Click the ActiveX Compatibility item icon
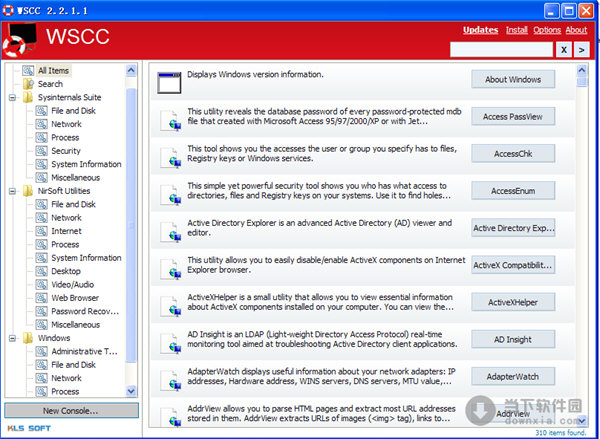 (170, 269)
